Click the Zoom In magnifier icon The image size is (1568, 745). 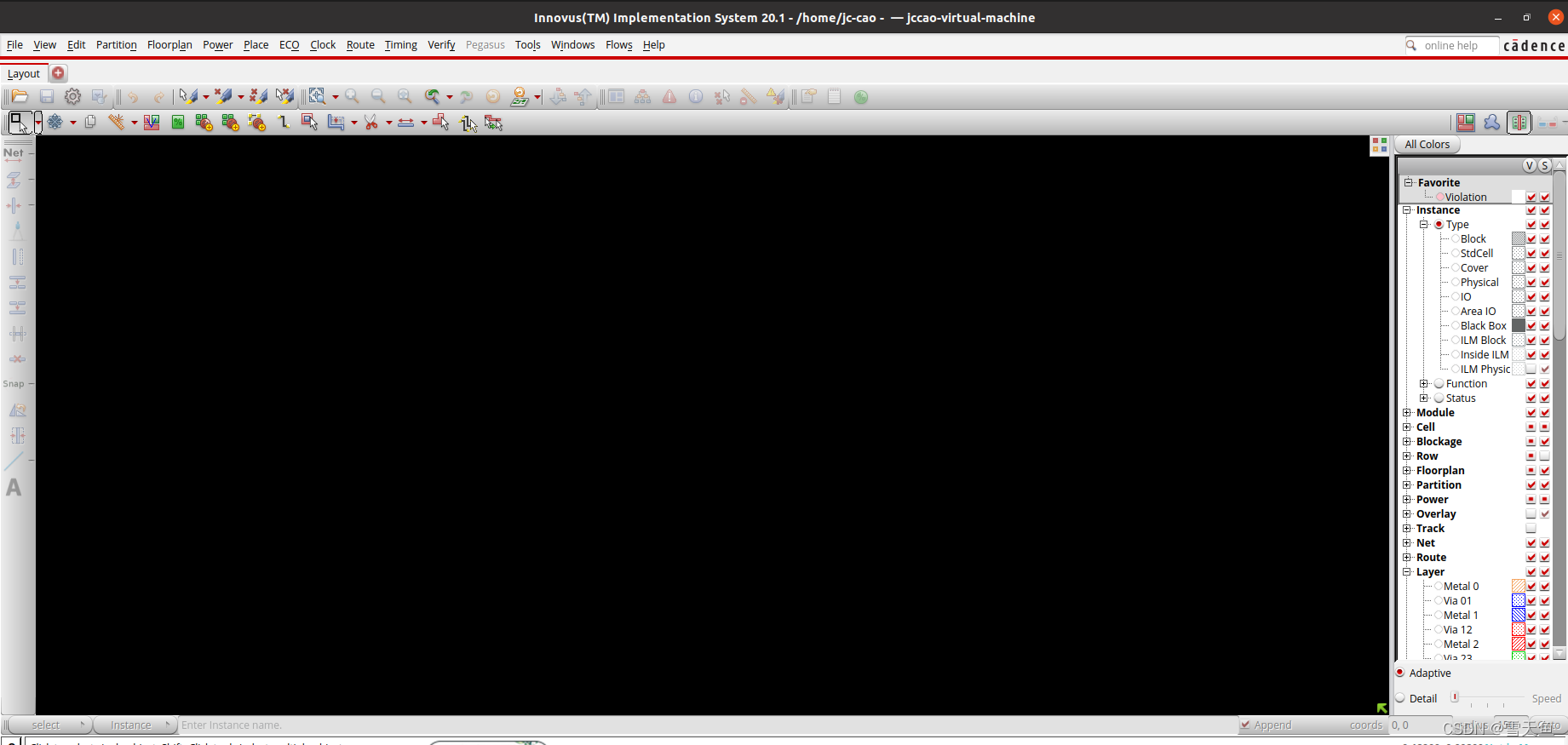click(352, 97)
